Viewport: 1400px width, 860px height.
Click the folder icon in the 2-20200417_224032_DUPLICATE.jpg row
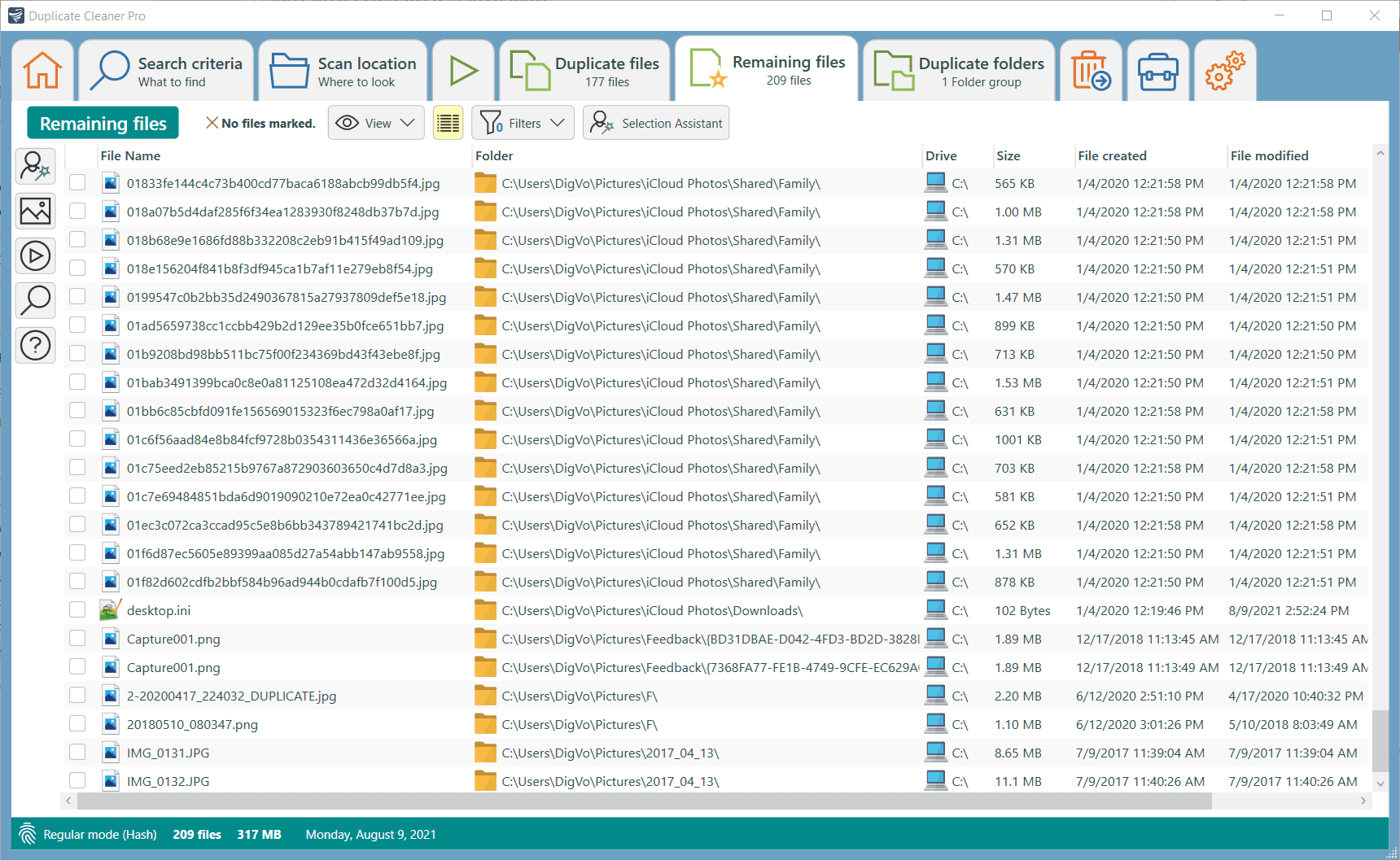coord(485,696)
